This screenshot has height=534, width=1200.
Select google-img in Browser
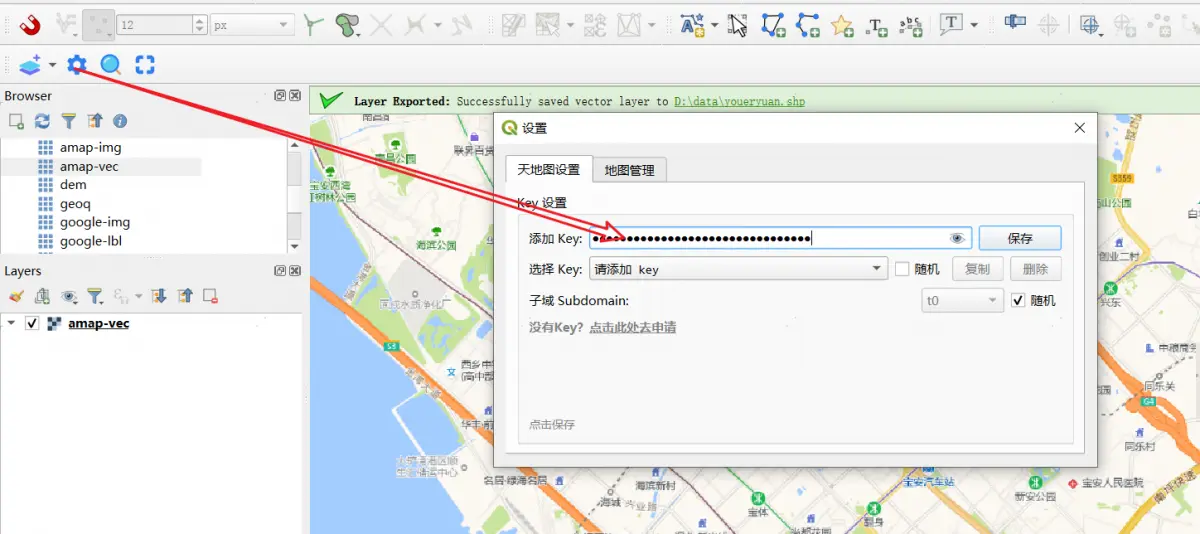click(x=94, y=222)
